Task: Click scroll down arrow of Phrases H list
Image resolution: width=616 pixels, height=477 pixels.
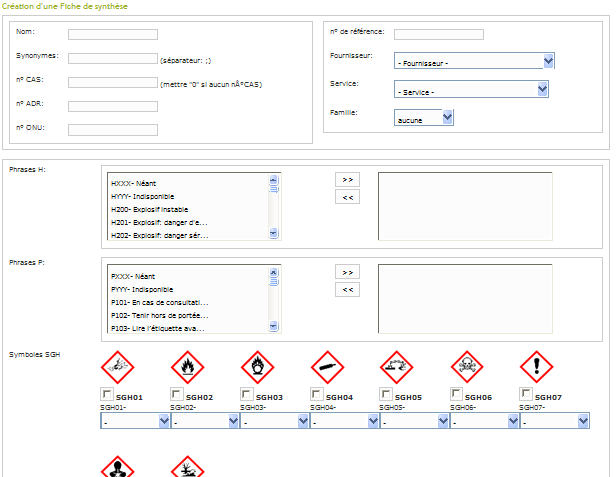Action: [x=273, y=233]
